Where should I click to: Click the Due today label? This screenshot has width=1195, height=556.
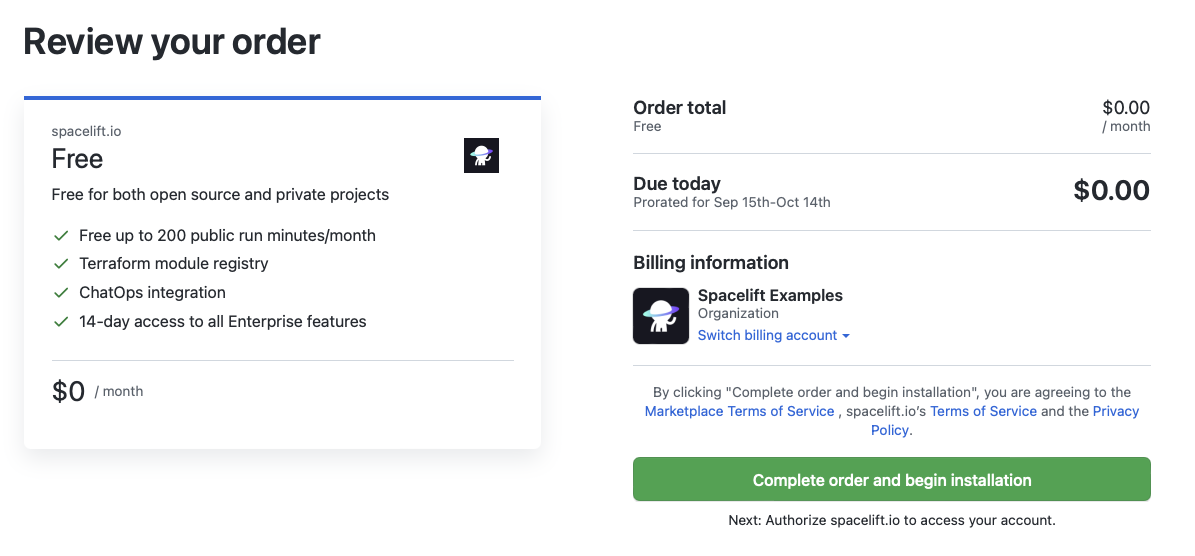point(677,184)
